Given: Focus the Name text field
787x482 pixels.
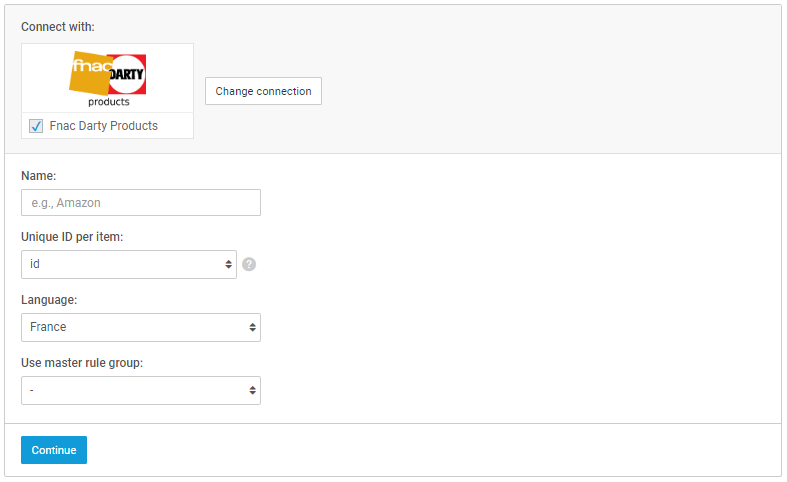Looking at the screenshot, I should click(141, 202).
